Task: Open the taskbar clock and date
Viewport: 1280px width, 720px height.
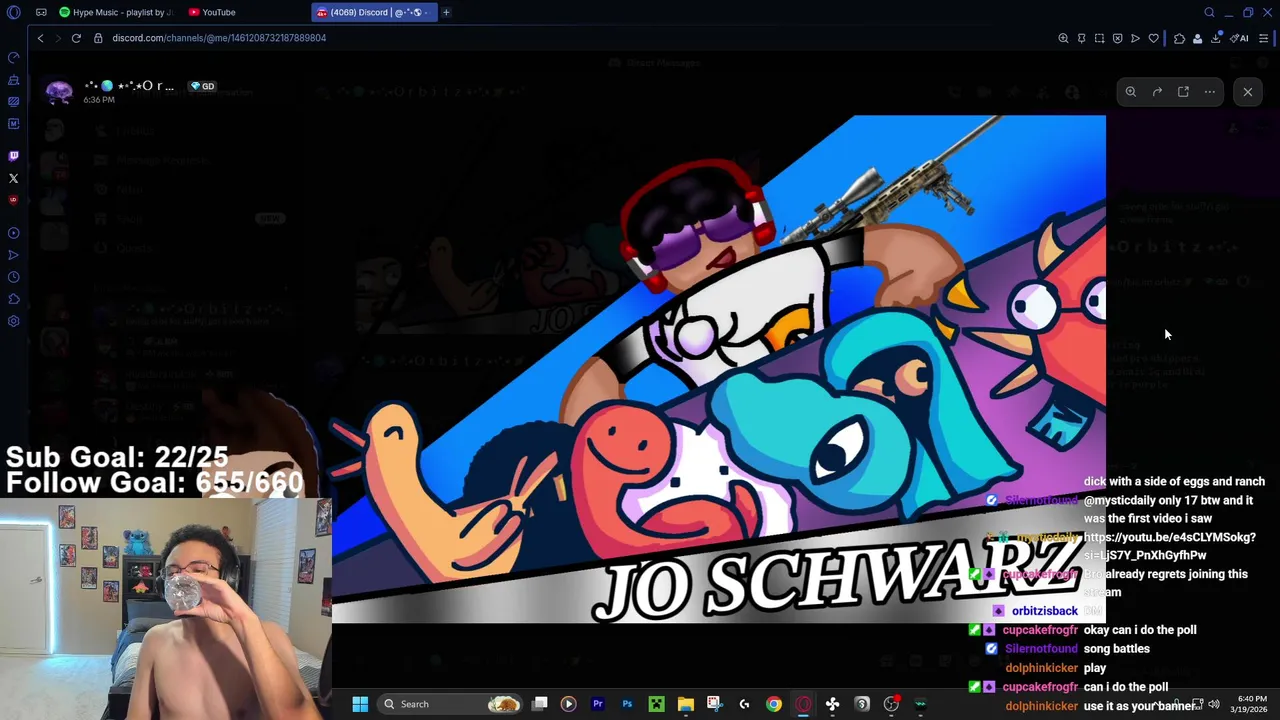Action: pyautogui.click(x=1252, y=704)
